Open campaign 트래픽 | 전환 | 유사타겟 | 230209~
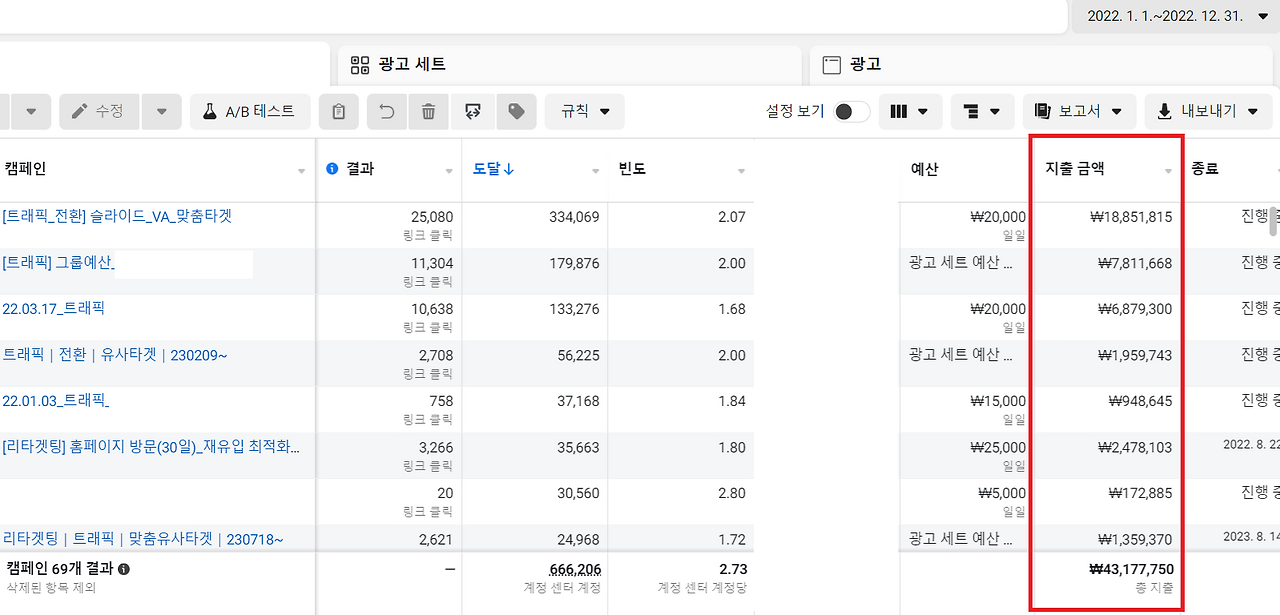Viewport: 1280px width, 615px height. coord(115,355)
